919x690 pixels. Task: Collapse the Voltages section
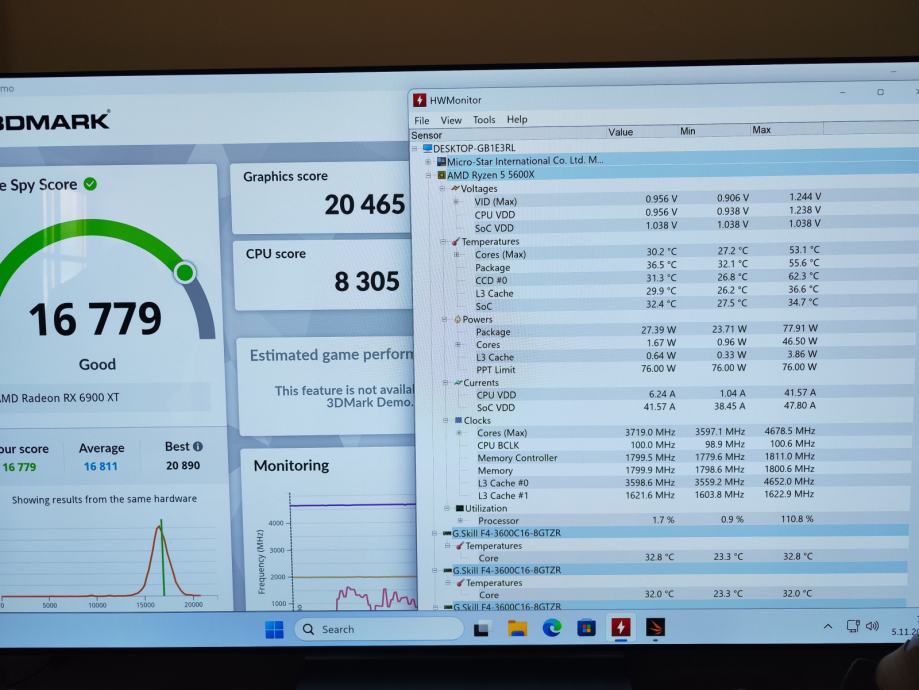point(443,189)
